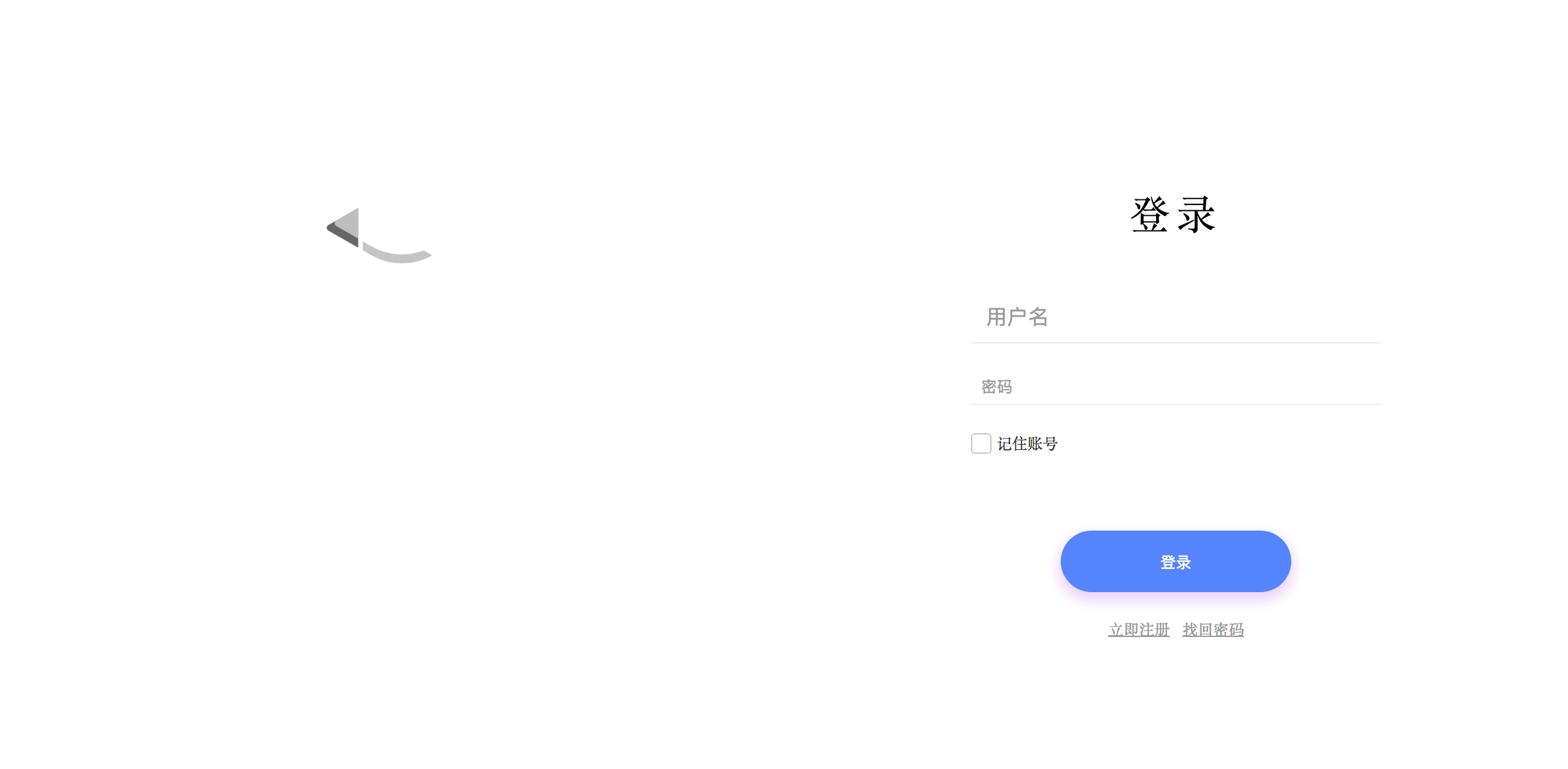Screen dimensions: 1568x769
Task: Click the large 登录 heading
Action: pos(1173,215)
